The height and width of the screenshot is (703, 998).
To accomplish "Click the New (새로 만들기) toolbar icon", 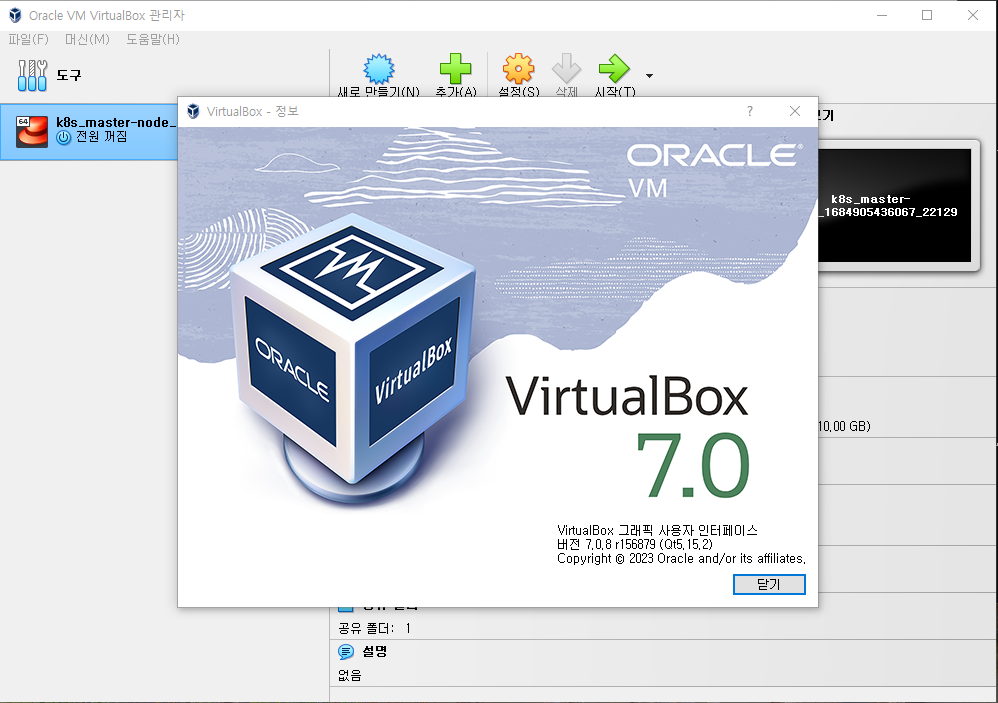I will click(x=379, y=69).
